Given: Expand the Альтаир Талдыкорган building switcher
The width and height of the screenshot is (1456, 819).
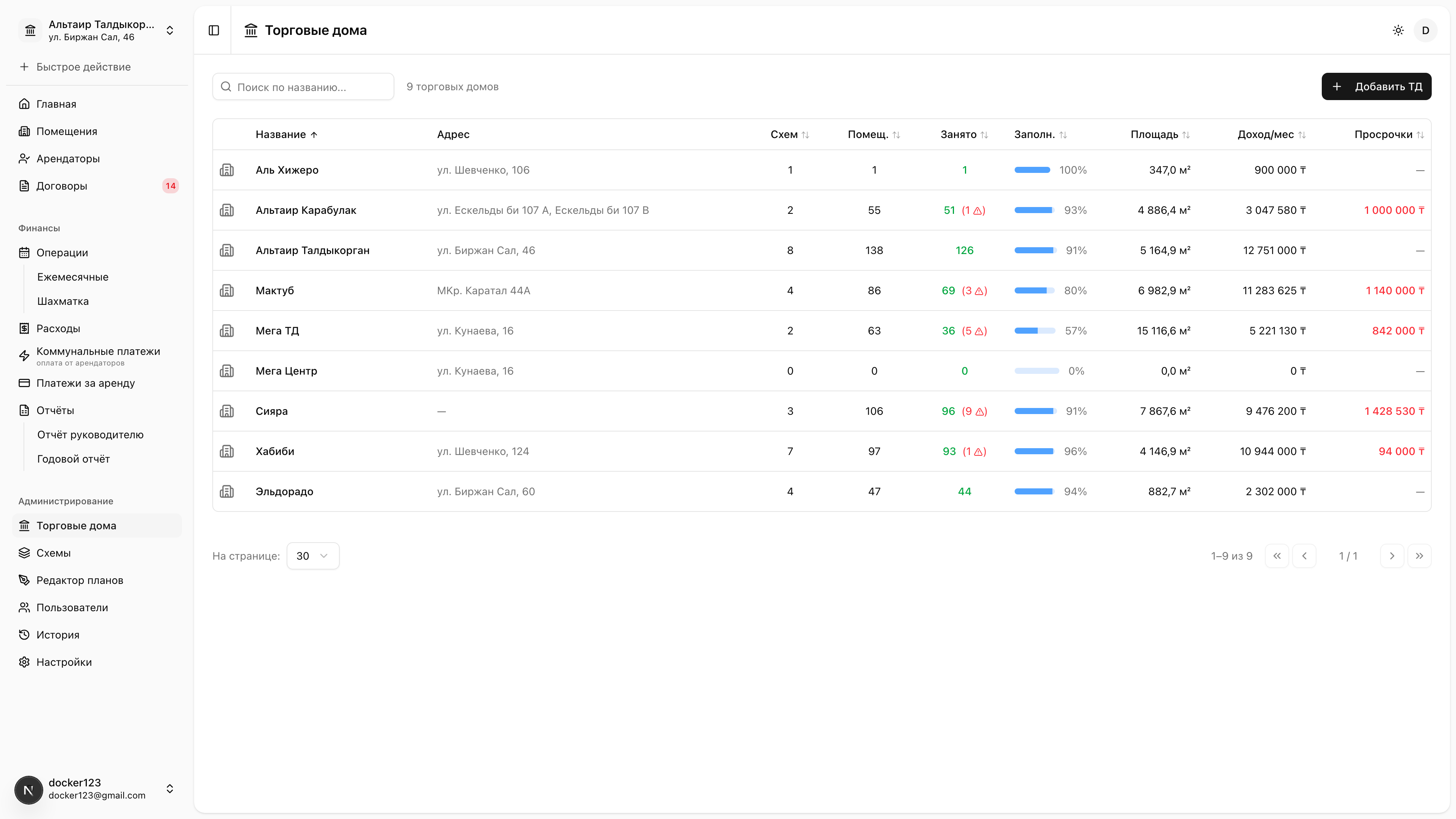Looking at the screenshot, I should pyautogui.click(x=97, y=30).
